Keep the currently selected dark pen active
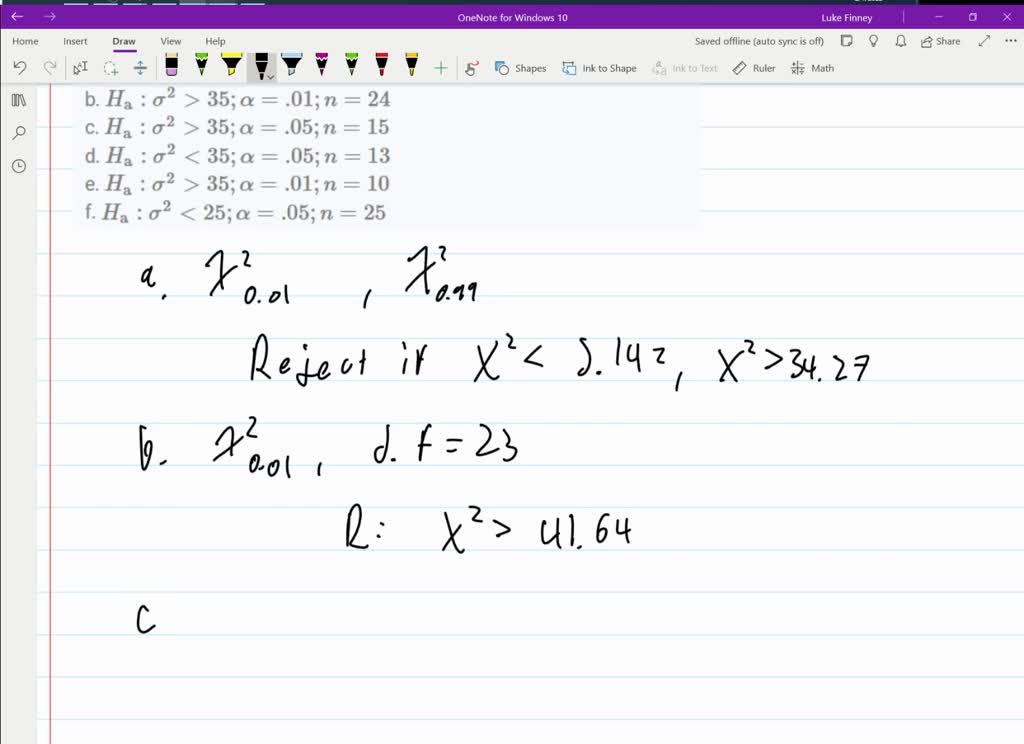Screen dimensions: 1024x744 click(260, 67)
